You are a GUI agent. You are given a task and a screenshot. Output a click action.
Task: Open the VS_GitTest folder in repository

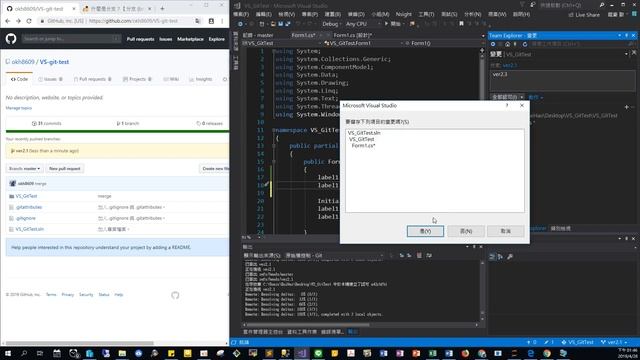click(x=26, y=196)
